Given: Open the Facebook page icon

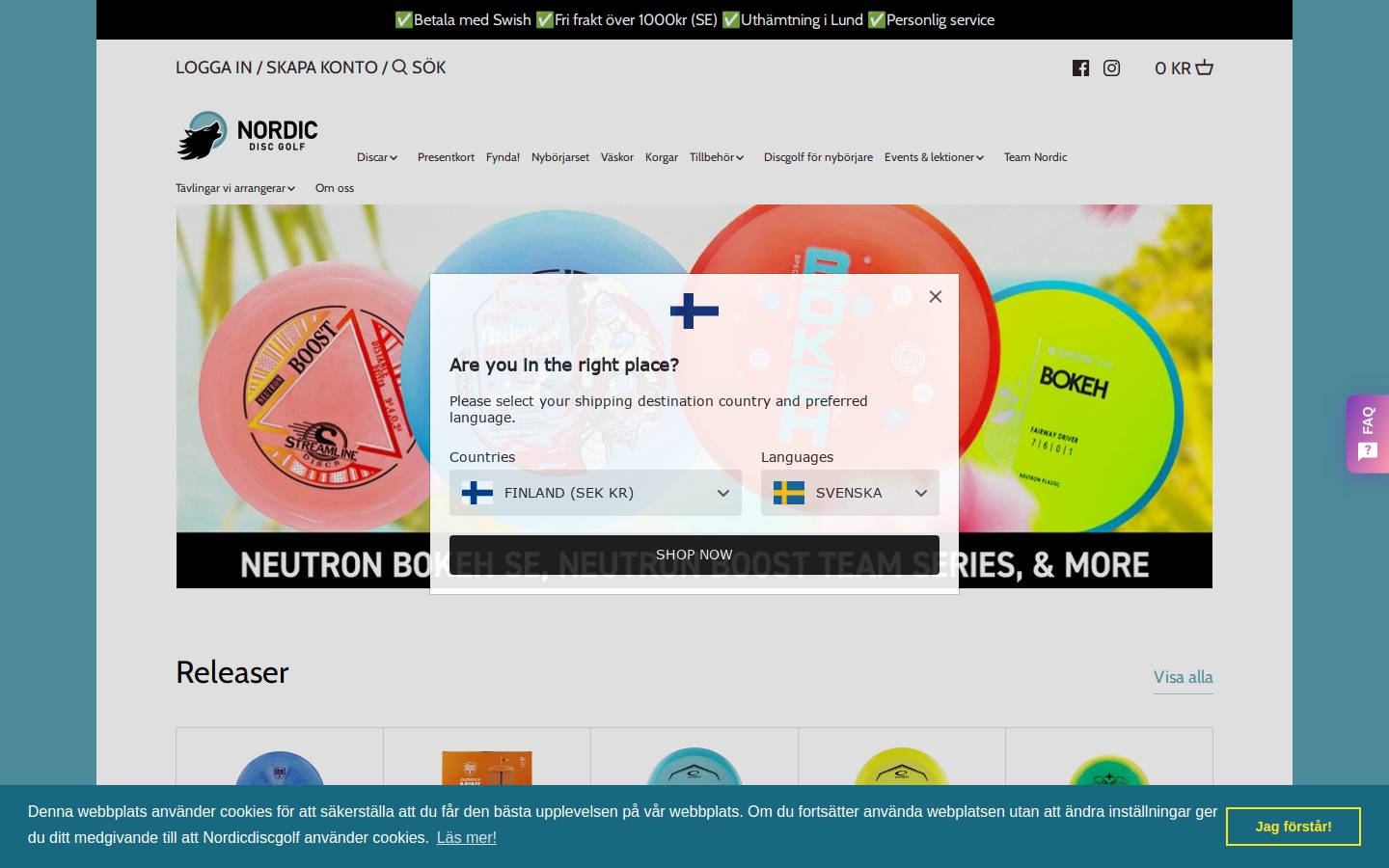Looking at the screenshot, I should 1080,68.
